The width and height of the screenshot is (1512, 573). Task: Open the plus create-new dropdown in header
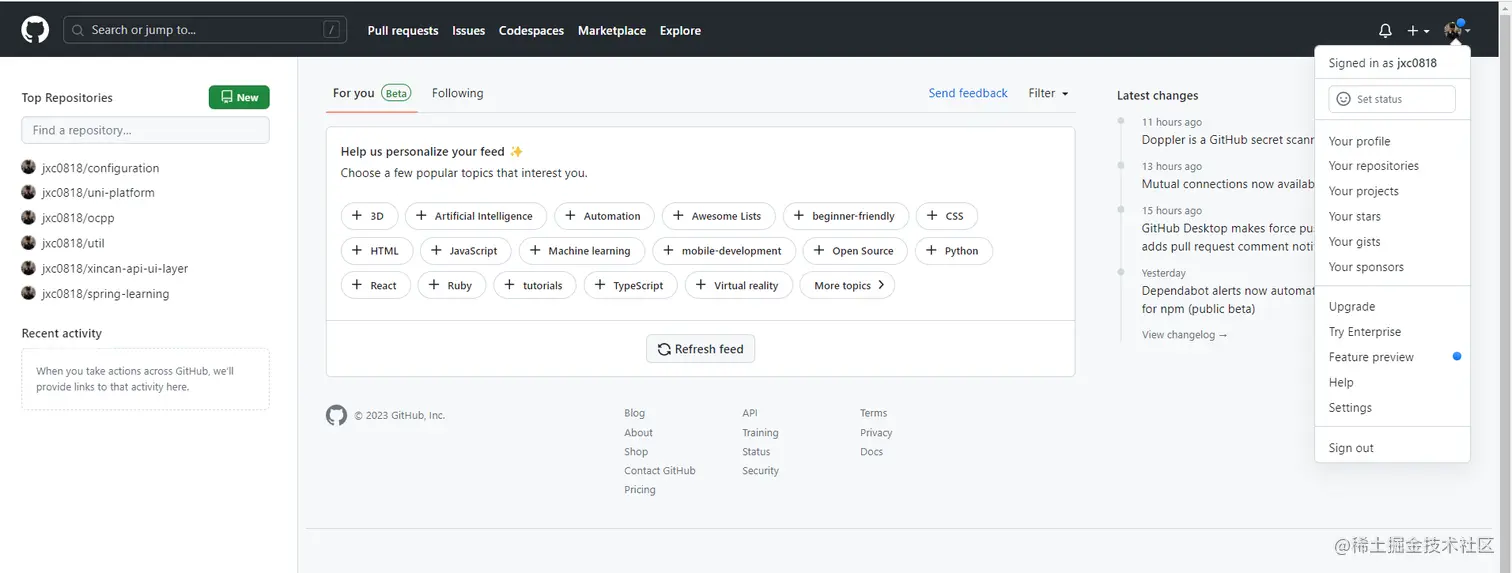[x=1418, y=31]
